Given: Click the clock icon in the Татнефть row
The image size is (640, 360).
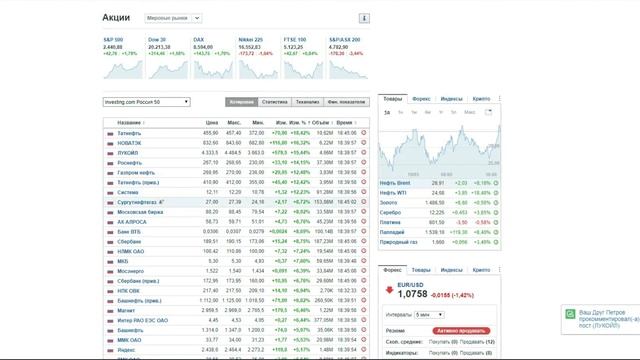Looking at the screenshot, I should click(364, 133).
